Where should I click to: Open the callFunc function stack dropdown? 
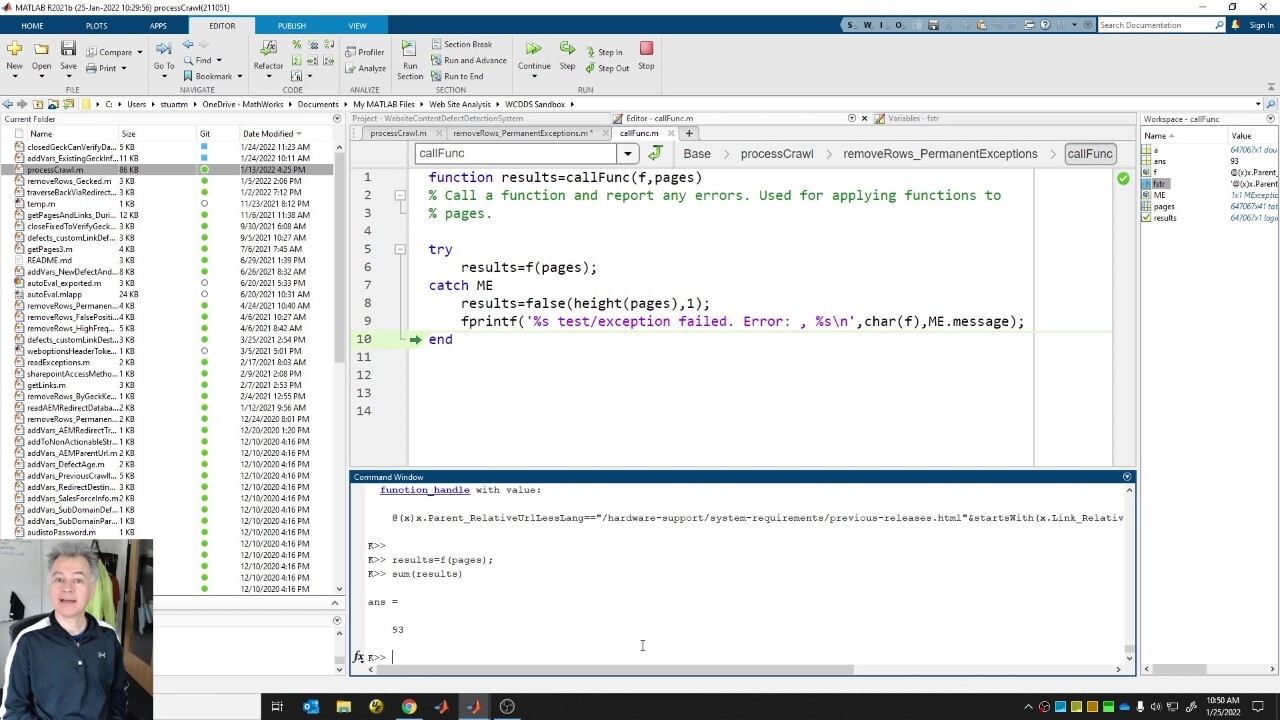627,154
